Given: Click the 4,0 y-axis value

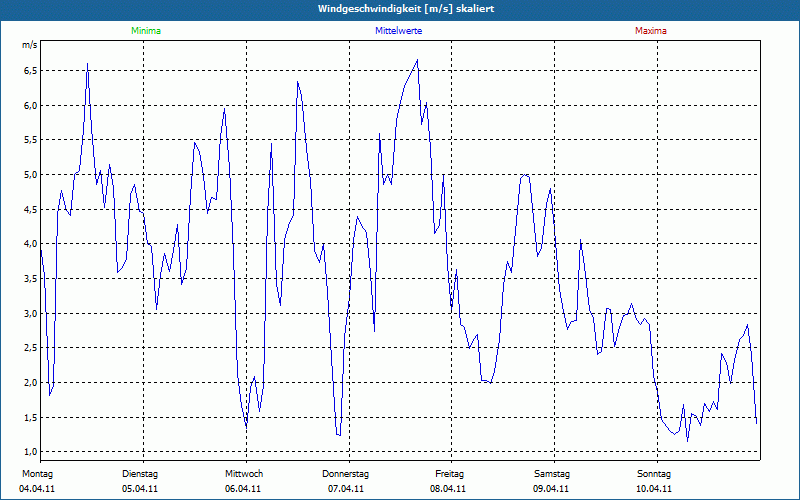Looking at the screenshot, I should (x=31, y=244).
